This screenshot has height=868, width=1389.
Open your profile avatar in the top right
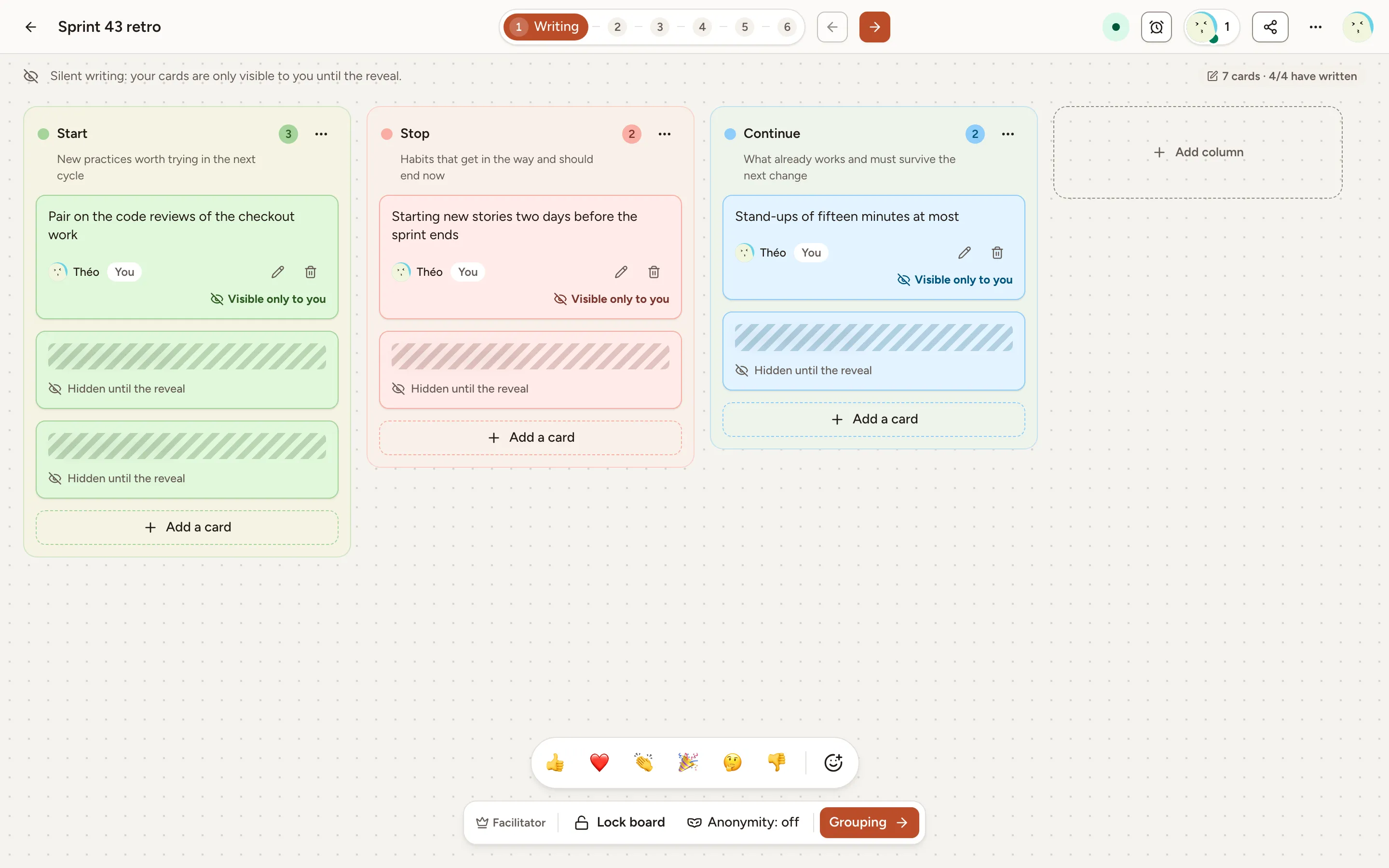click(1358, 27)
